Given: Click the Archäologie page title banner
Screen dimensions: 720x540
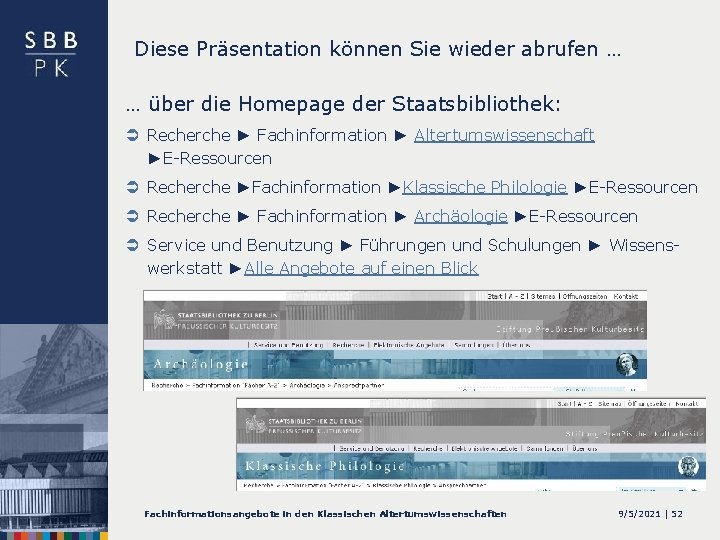Looking at the screenshot, I should [x=395, y=365].
